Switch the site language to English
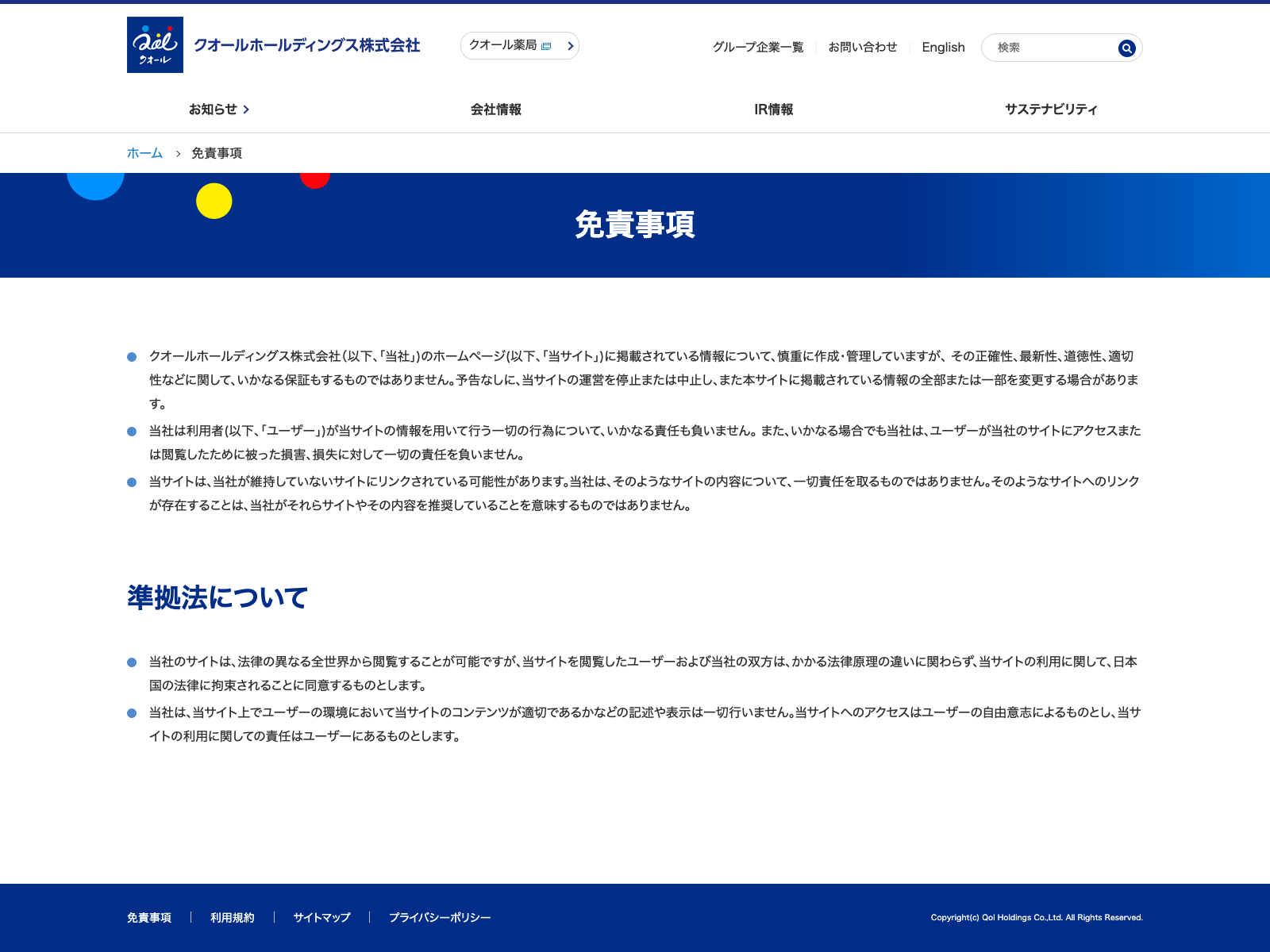 (943, 48)
